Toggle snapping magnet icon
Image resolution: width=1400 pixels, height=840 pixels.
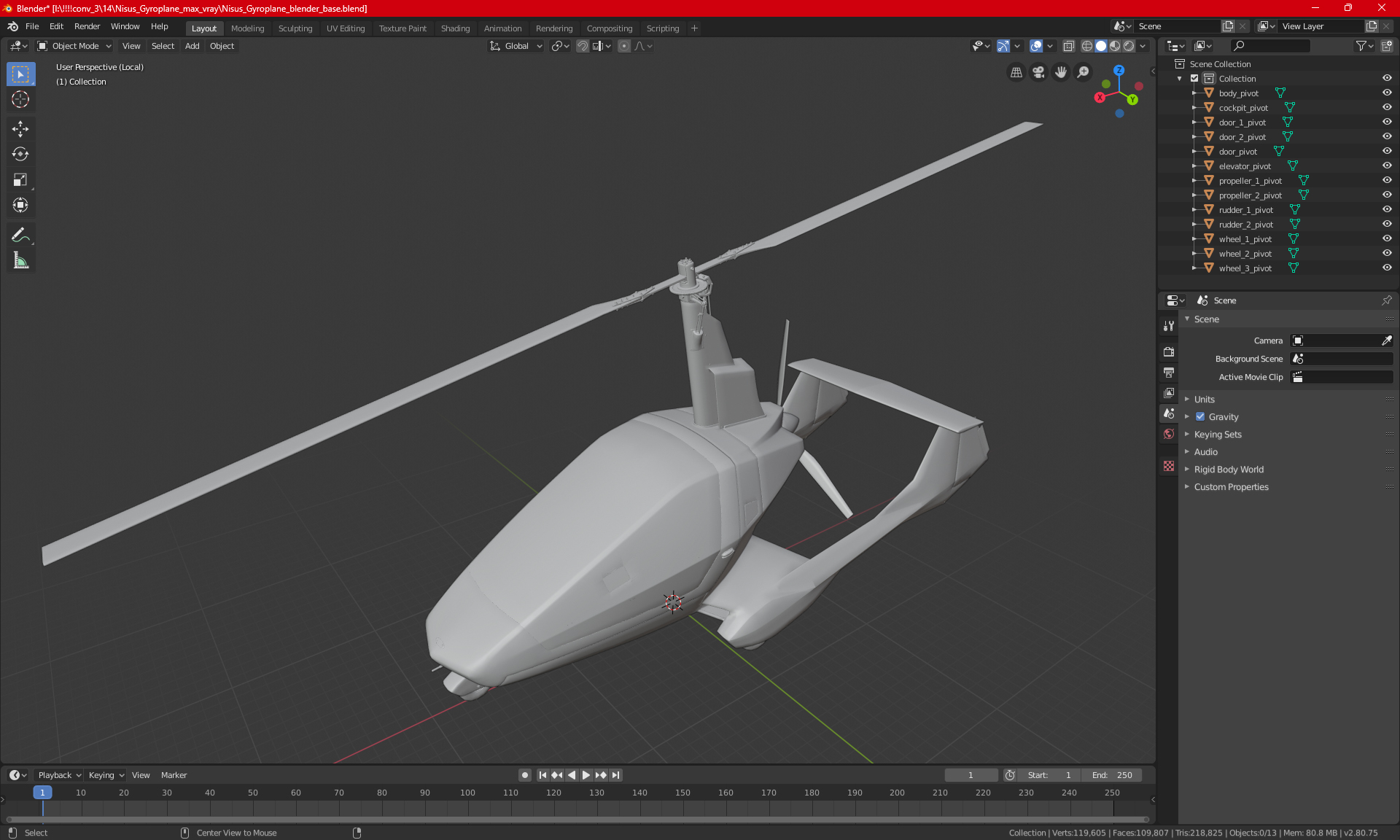pyautogui.click(x=583, y=46)
